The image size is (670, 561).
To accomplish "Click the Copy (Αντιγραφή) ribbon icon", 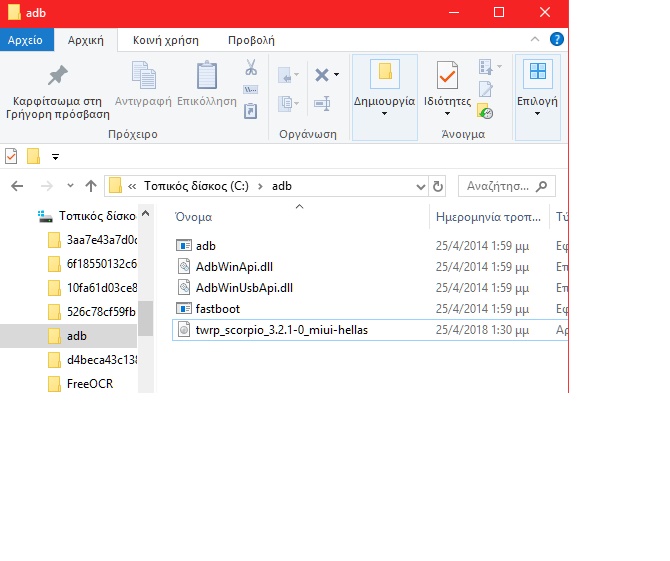I will [144, 77].
